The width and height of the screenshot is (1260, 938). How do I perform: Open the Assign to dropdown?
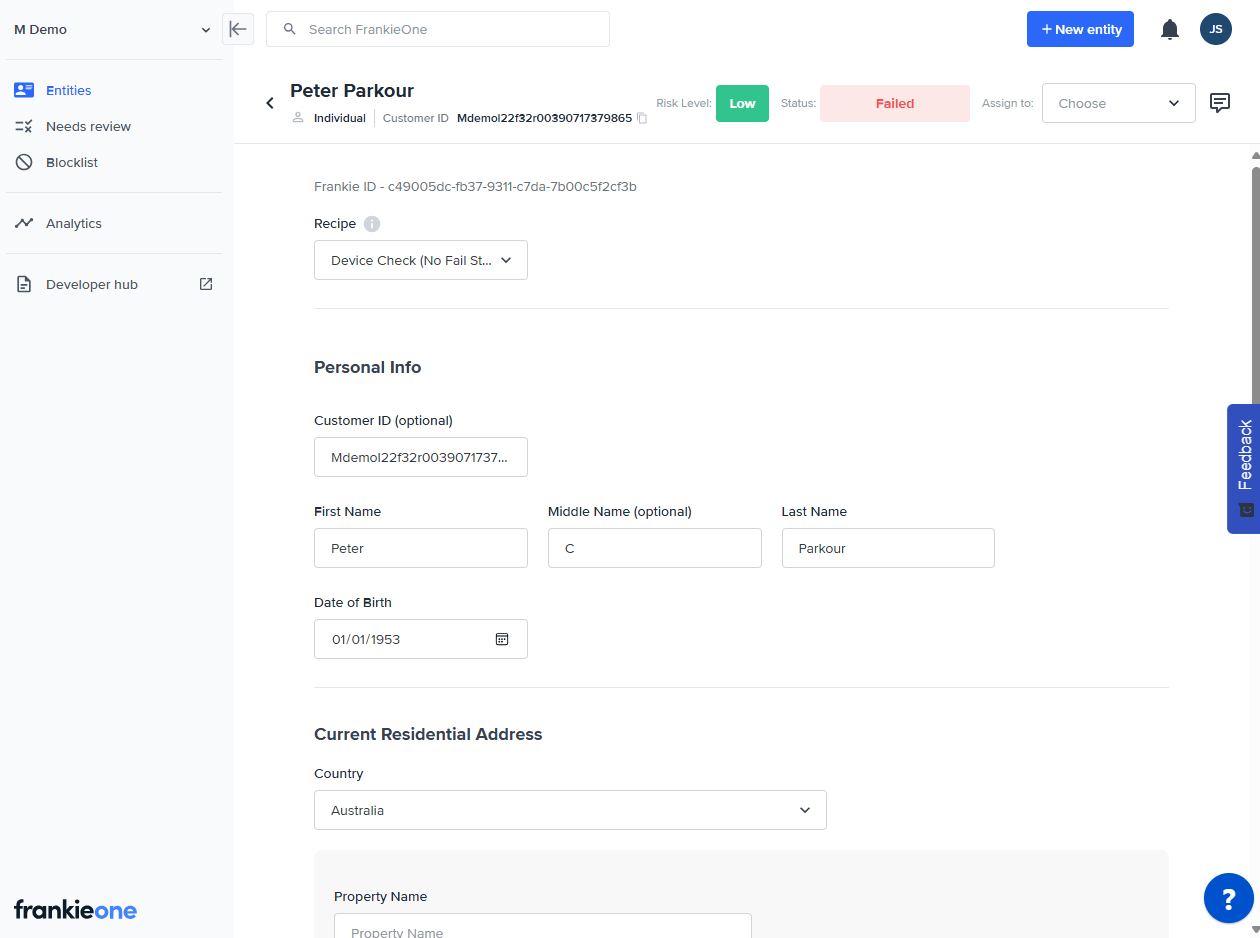click(1118, 103)
